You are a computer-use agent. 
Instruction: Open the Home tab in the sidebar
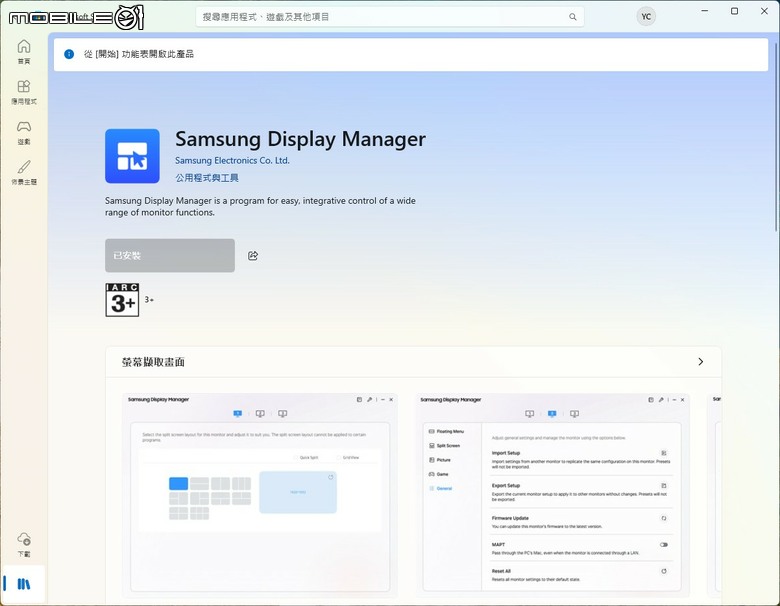tap(24, 52)
